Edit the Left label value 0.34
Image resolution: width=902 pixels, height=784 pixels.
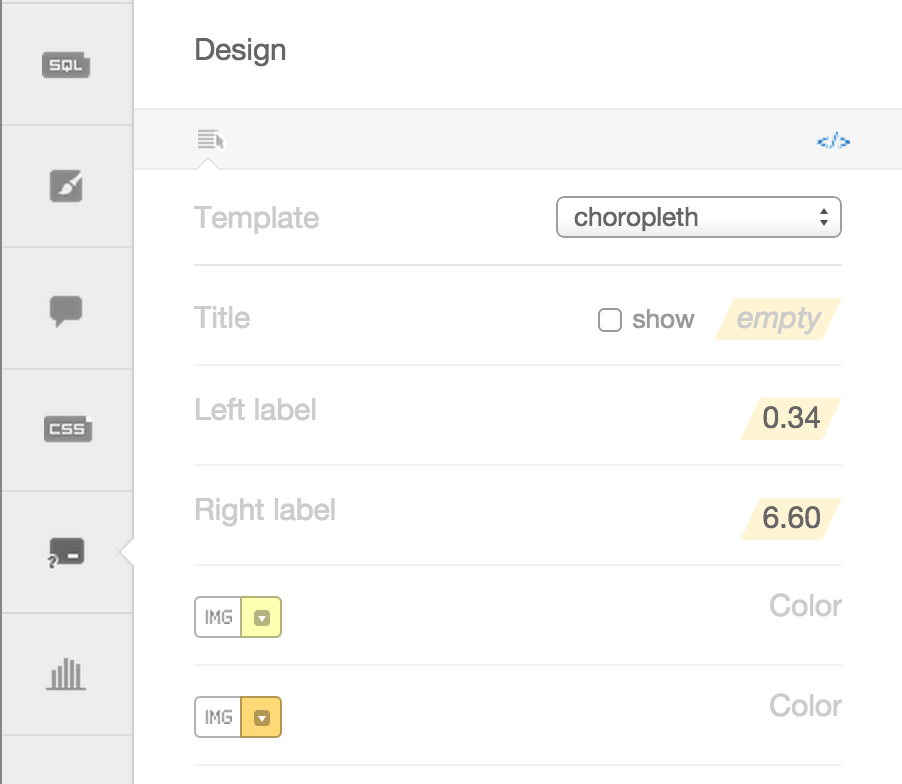point(790,418)
